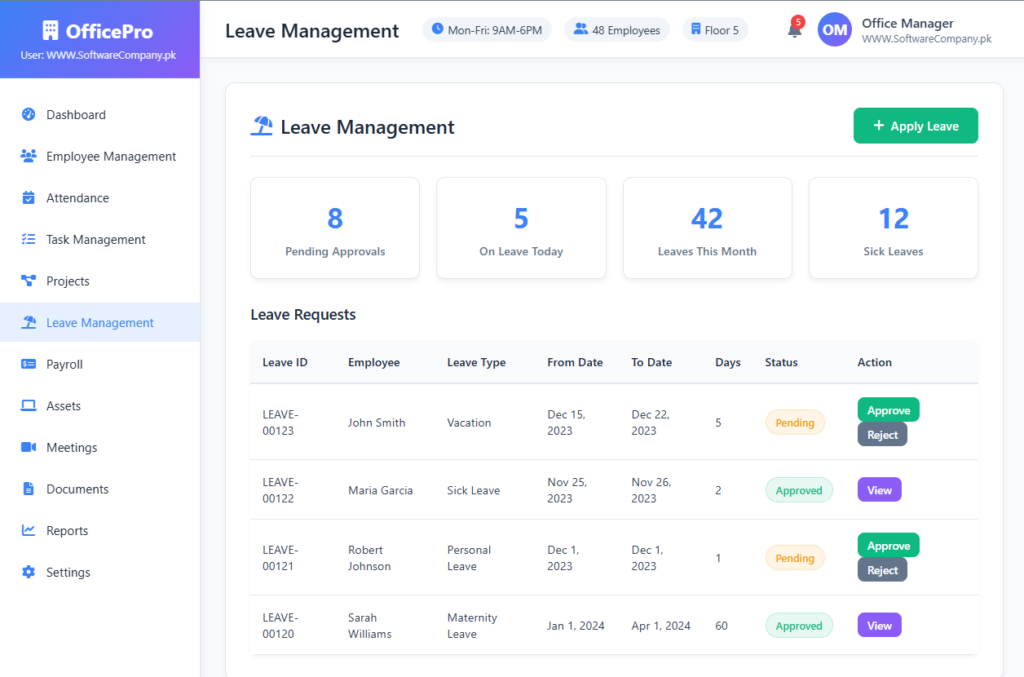
Task: View Maria Garcia's sick leave details
Action: (879, 489)
